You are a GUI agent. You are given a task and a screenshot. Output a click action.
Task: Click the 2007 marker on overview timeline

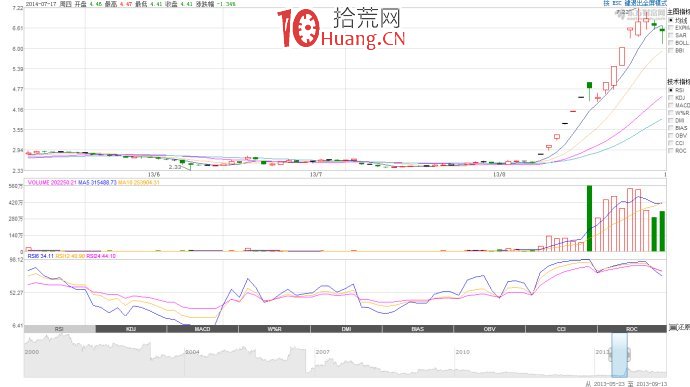coord(322,352)
